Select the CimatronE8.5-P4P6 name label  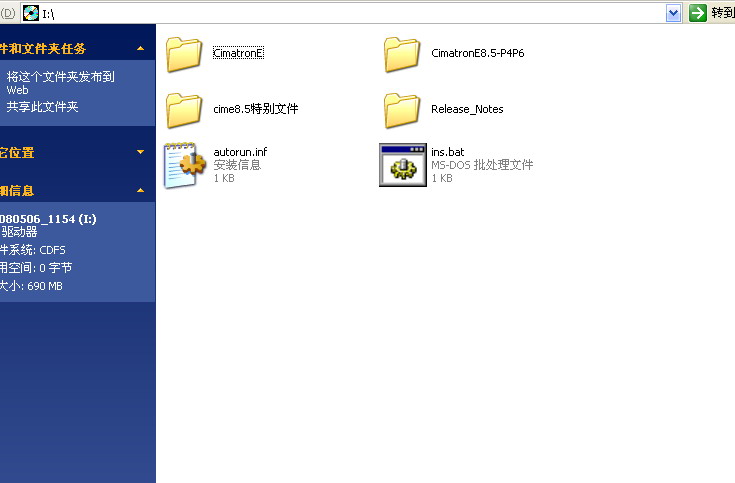478,53
